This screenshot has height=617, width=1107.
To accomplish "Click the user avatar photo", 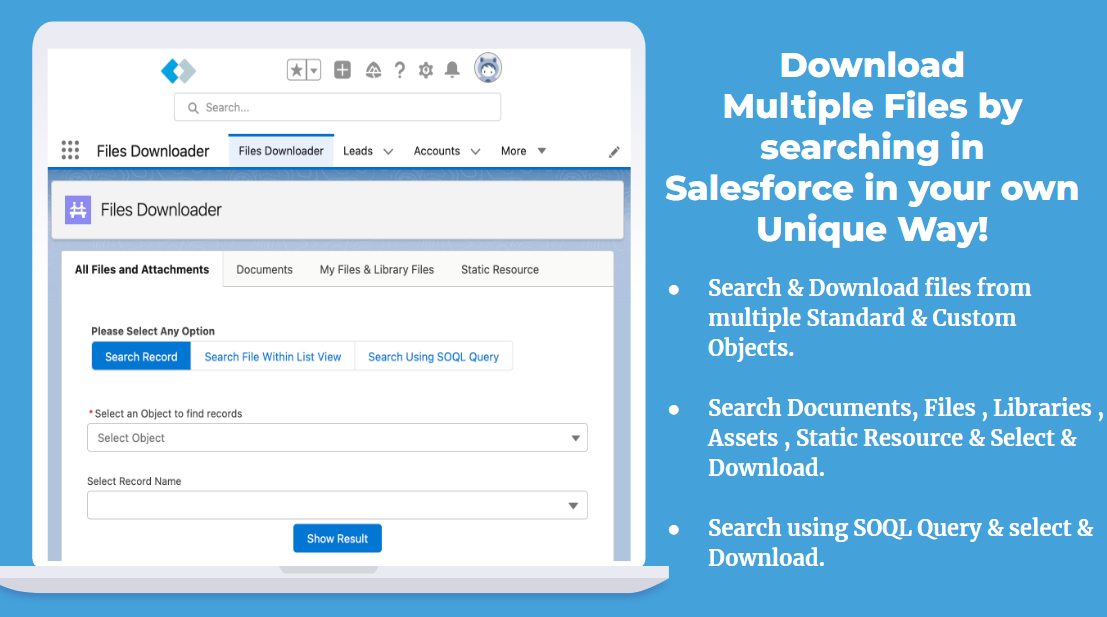I will (x=487, y=67).
